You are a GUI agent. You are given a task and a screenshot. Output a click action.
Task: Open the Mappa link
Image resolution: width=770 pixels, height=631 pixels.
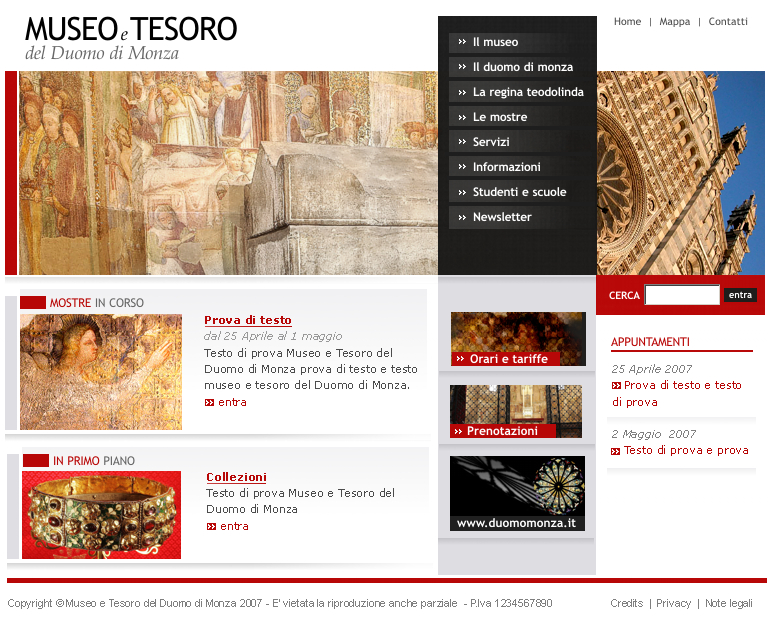(674, 22)
